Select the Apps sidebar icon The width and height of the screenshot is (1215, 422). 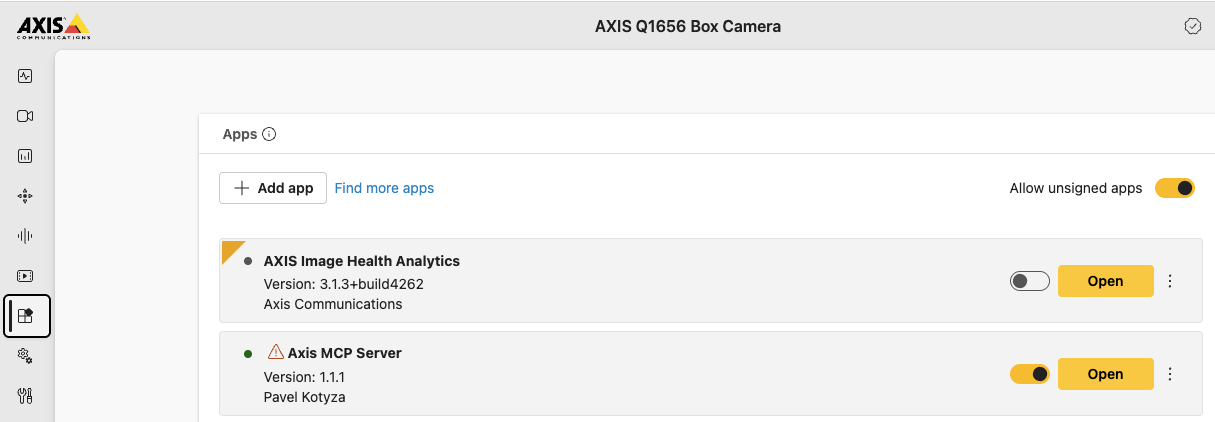27,316
